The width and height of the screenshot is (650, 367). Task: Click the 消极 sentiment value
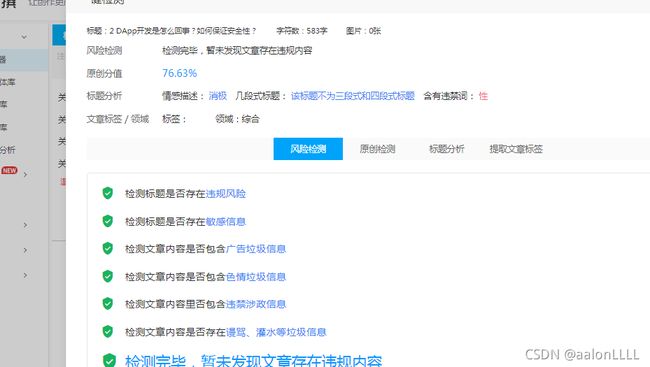[218, 96]
